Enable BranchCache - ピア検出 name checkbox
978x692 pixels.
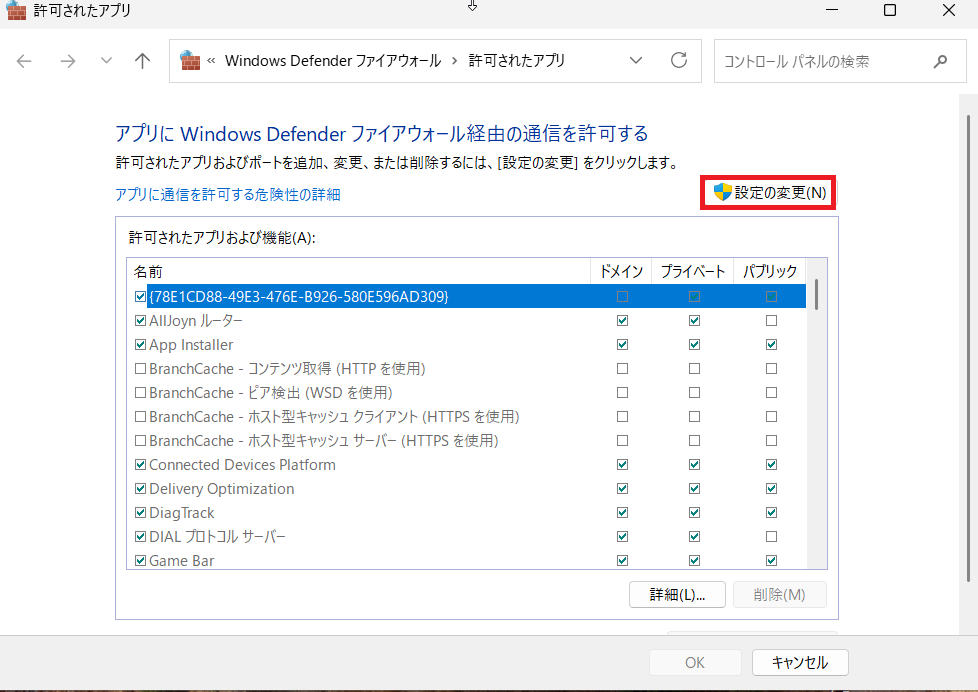[x=140, y=392]
